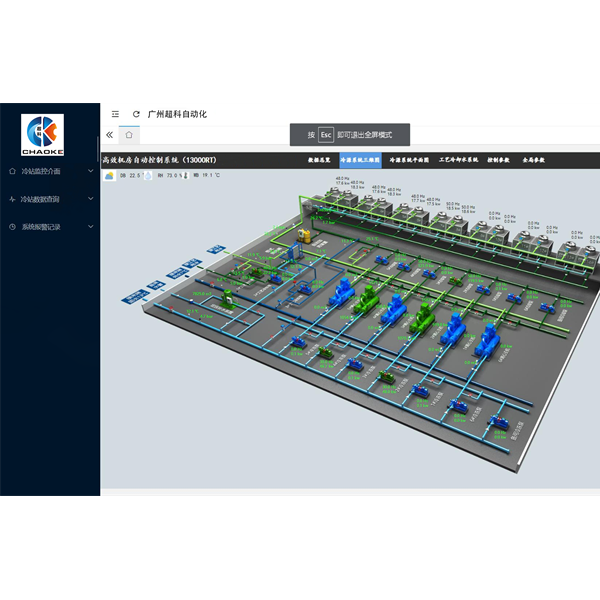Click the clock icon beside 系统报警记录
Screen dimensions: 600x600
12,227
